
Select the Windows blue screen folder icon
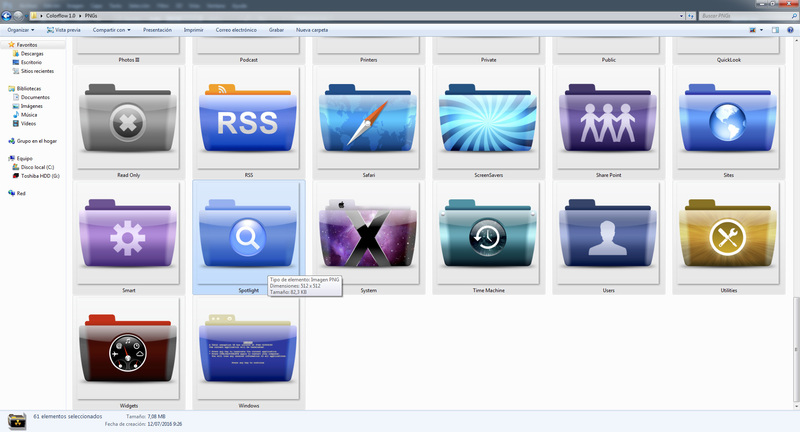(x=248, y=349)
